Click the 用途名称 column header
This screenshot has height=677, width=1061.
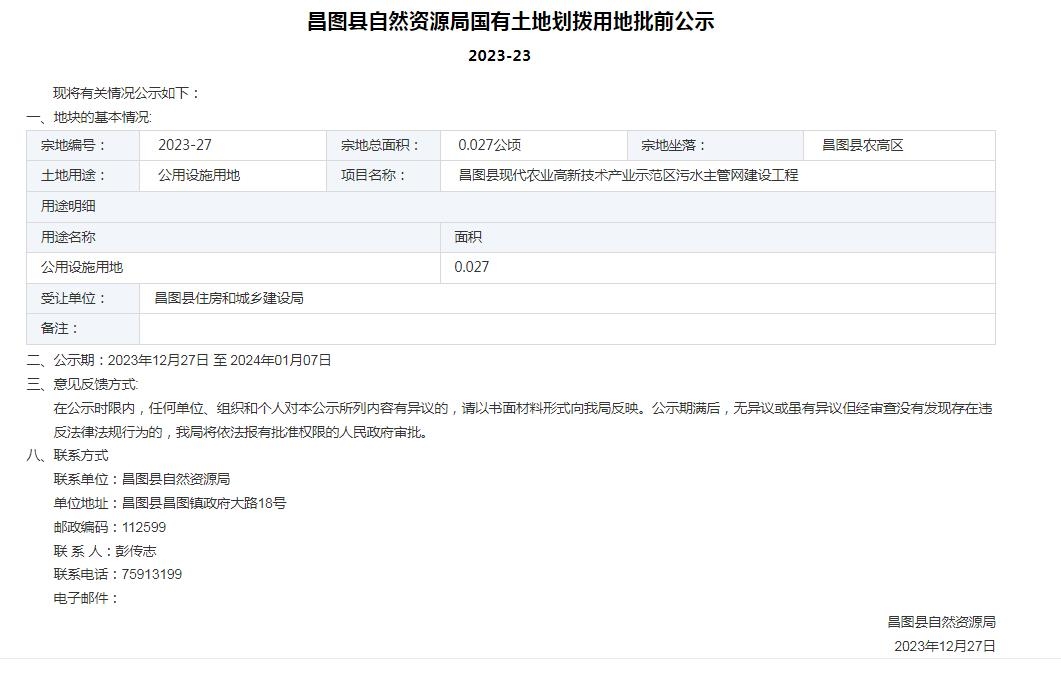233,237
